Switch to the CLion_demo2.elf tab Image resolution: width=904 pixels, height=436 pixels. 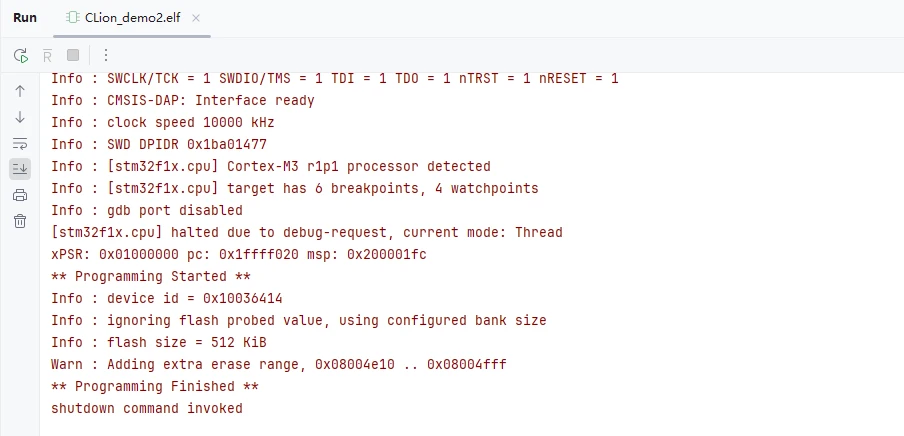[132, 18]
